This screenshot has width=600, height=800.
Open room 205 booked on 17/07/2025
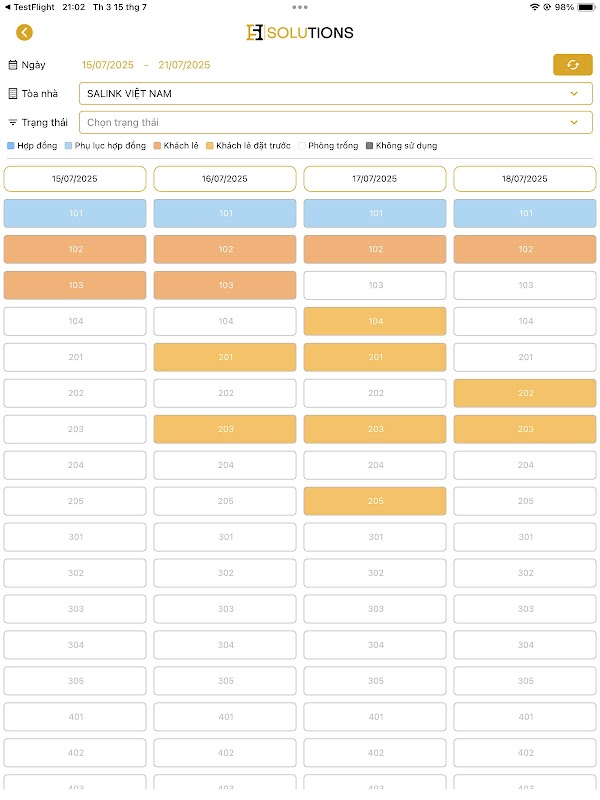tap(375, 501)
